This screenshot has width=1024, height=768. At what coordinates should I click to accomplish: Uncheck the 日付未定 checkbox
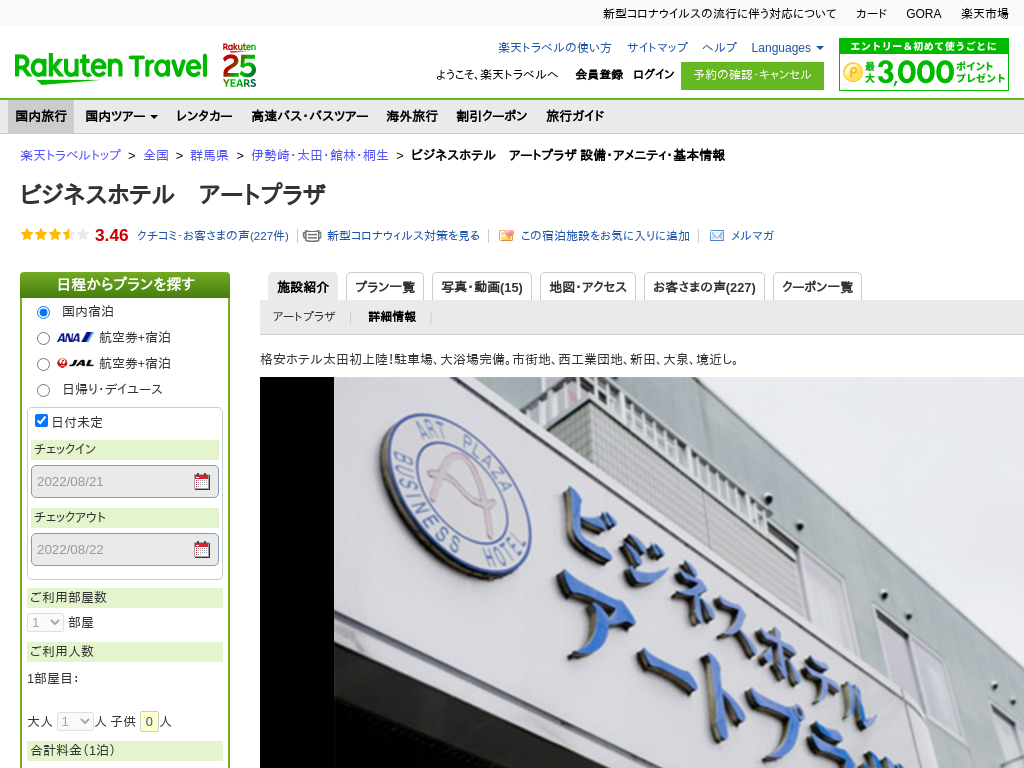[x=41, y=421]
